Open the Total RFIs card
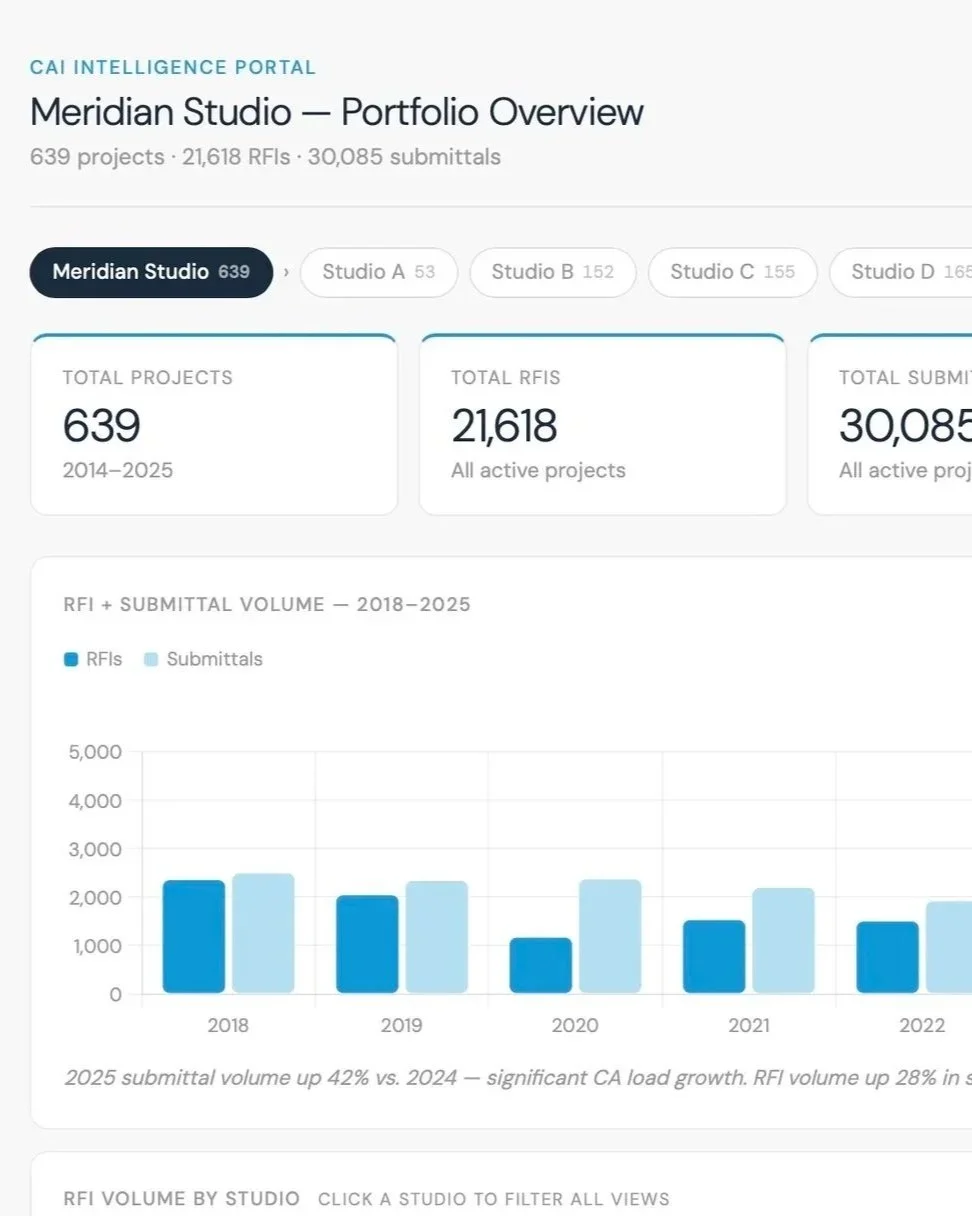Viewport: 972px width, 1216px height. (x=602, y=424)
